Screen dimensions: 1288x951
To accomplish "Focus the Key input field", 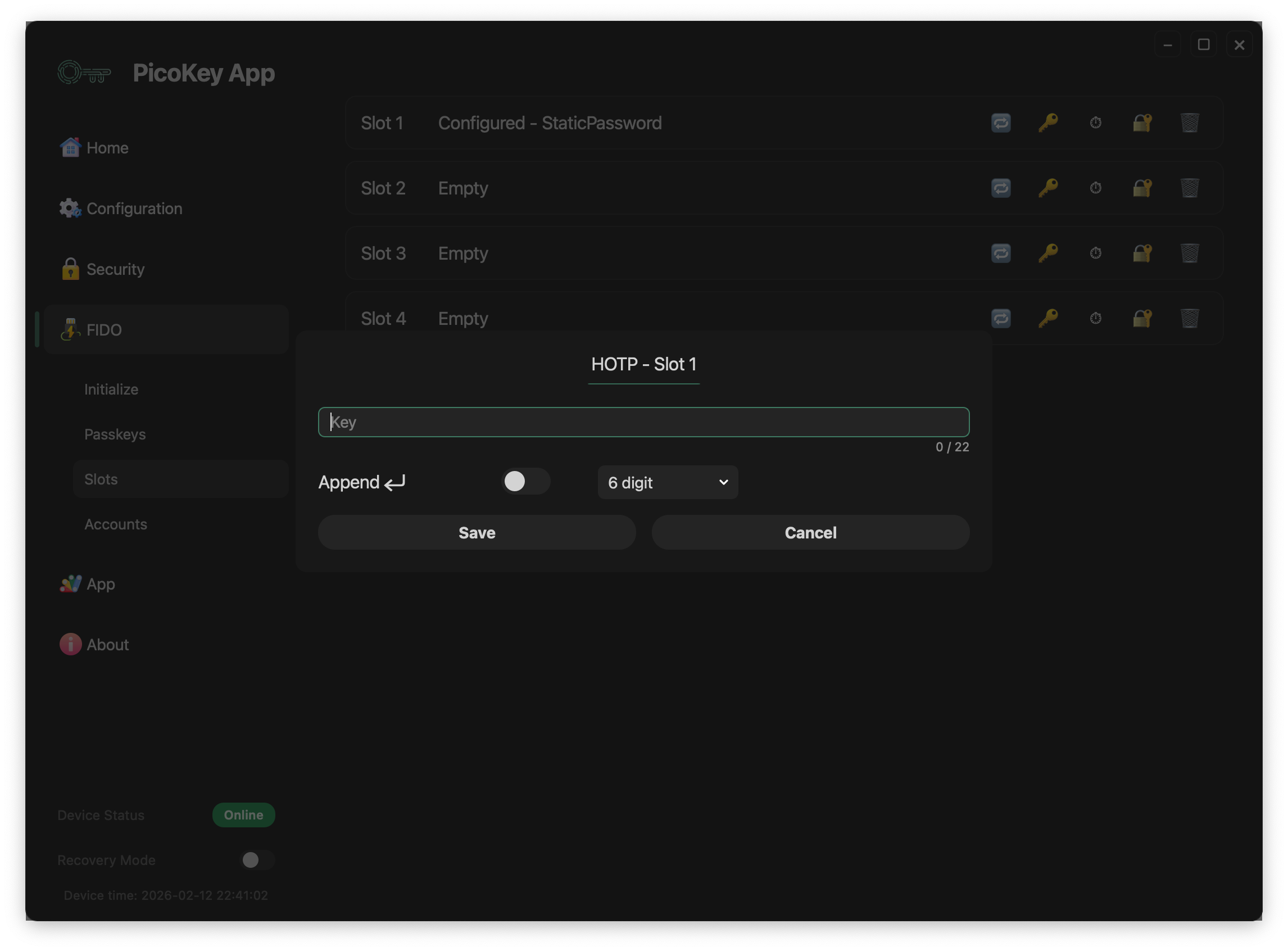I will (643, 422).
